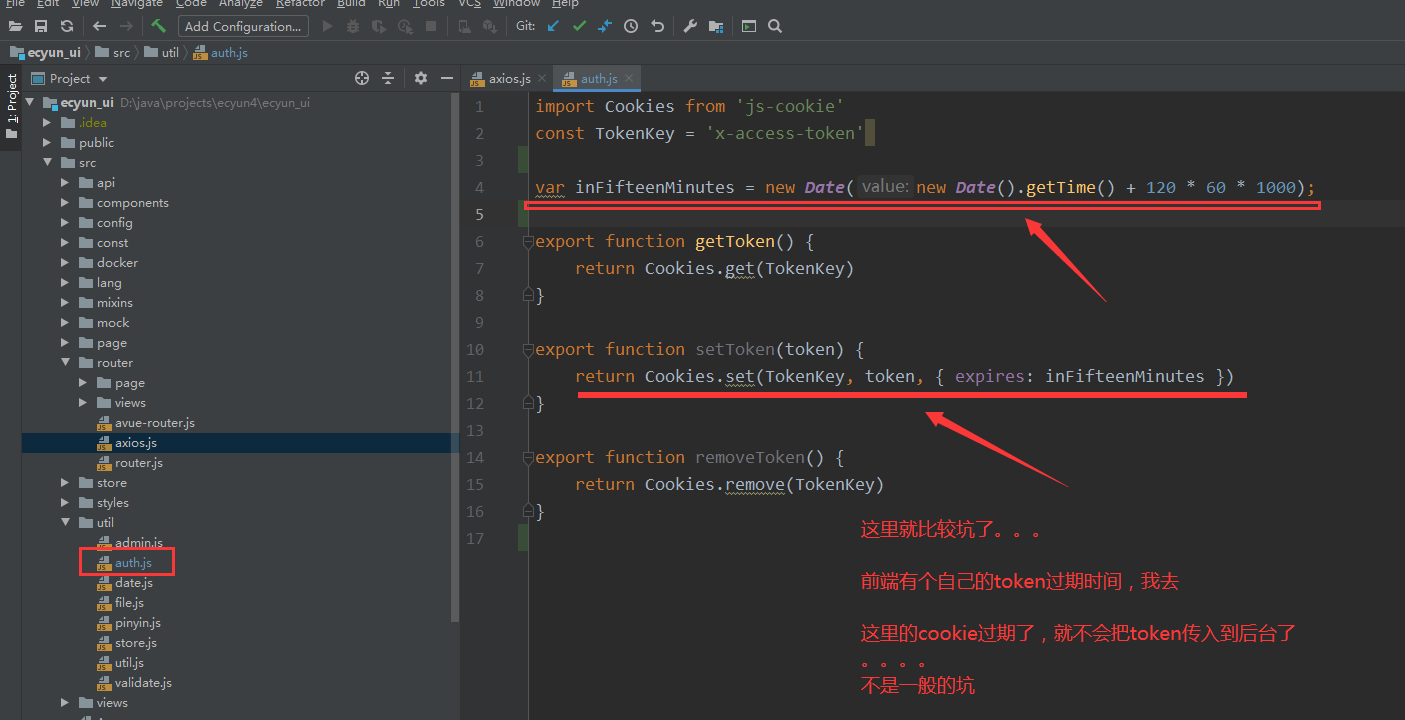The width and height of the screenshot is (1405, 720).
Task: Click line number 11 in the gutter
Action: (475, 376)
